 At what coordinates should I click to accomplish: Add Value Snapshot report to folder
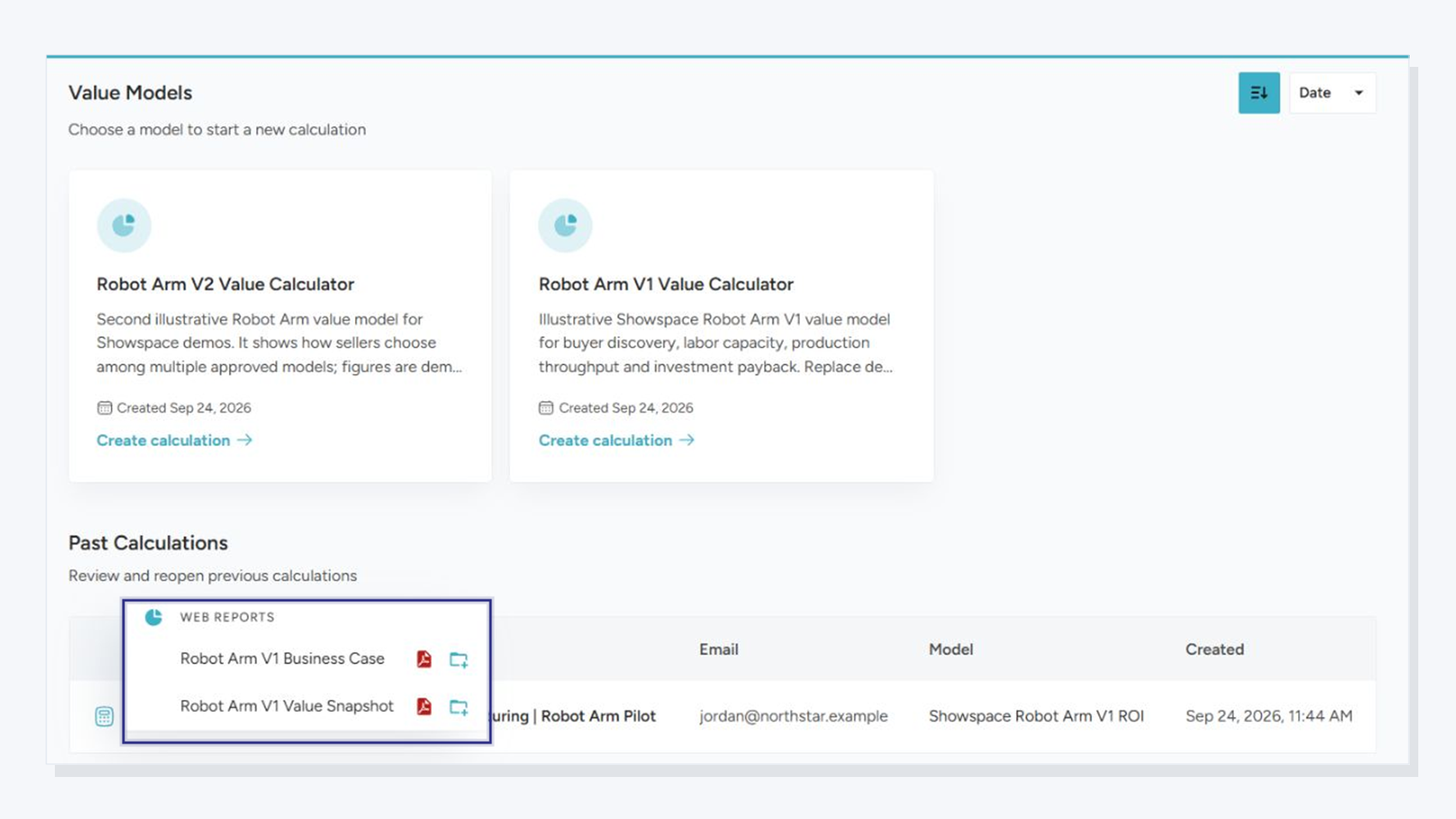(x=459, y=707)
